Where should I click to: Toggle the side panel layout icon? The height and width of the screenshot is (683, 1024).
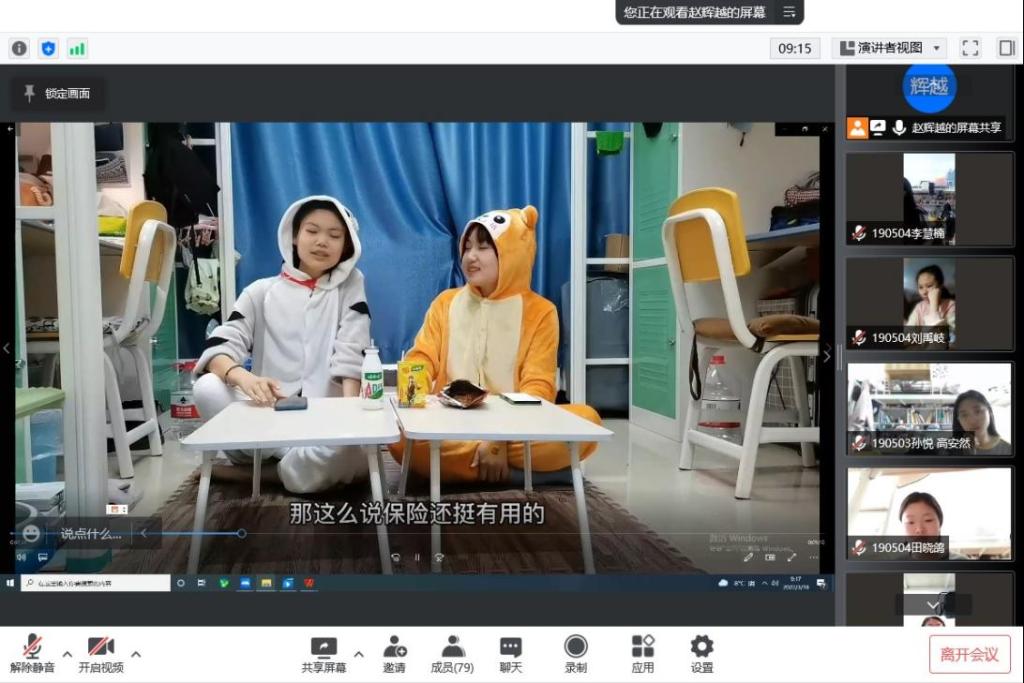(x=1006, y=48)
